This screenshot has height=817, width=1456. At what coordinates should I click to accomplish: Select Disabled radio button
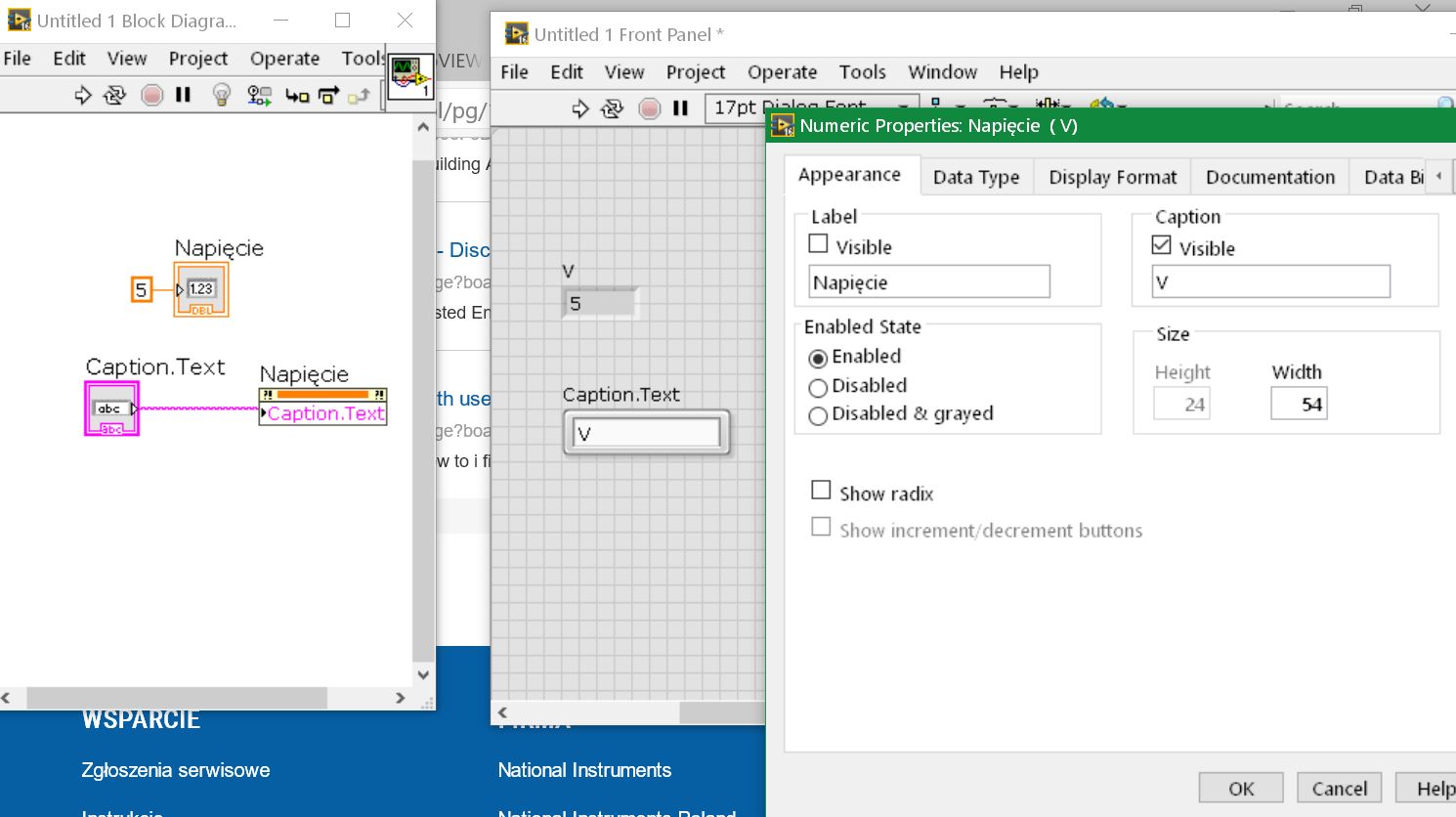pos(818,388)
